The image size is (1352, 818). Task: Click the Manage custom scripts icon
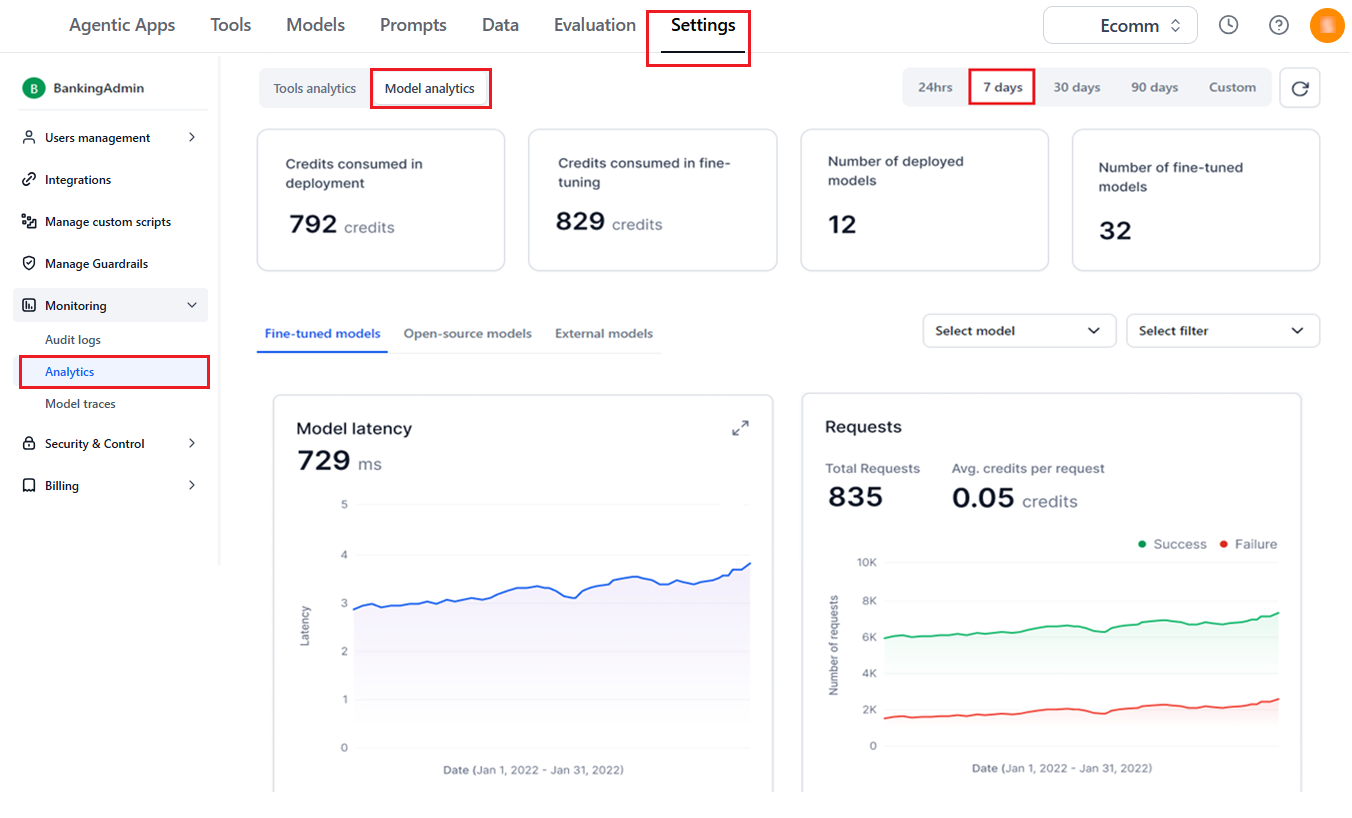pos(29,222)
